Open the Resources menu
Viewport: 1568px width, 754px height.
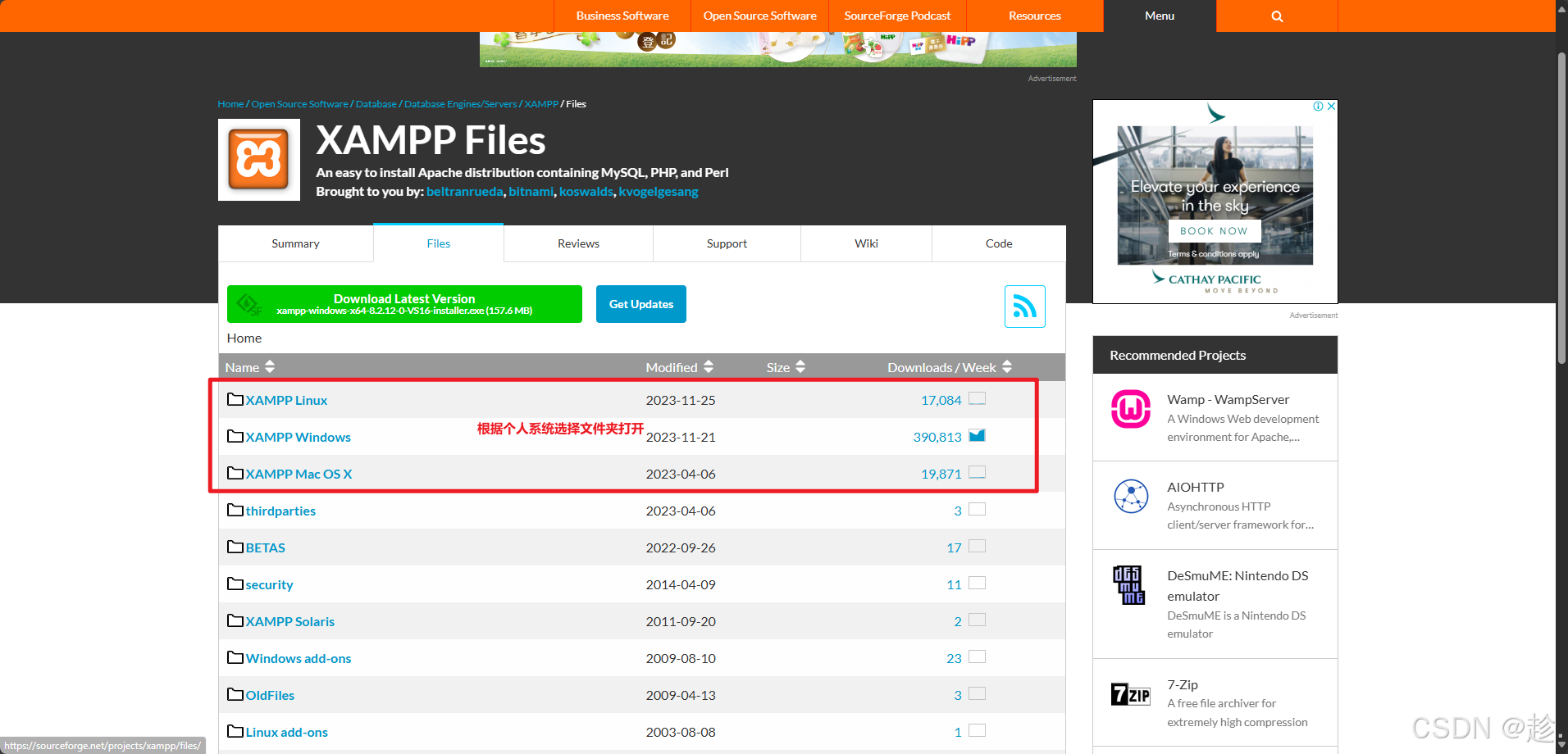coord(1035,16)
